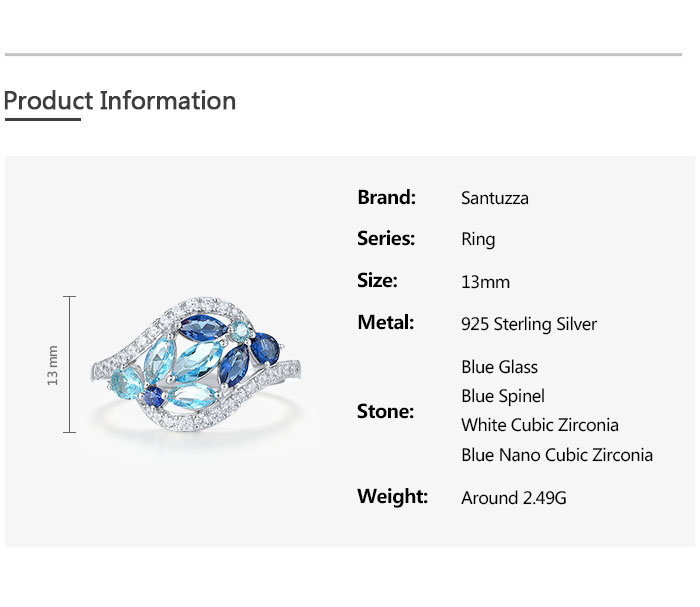Click the 13 mm dimension label

[x=53, y=365]
